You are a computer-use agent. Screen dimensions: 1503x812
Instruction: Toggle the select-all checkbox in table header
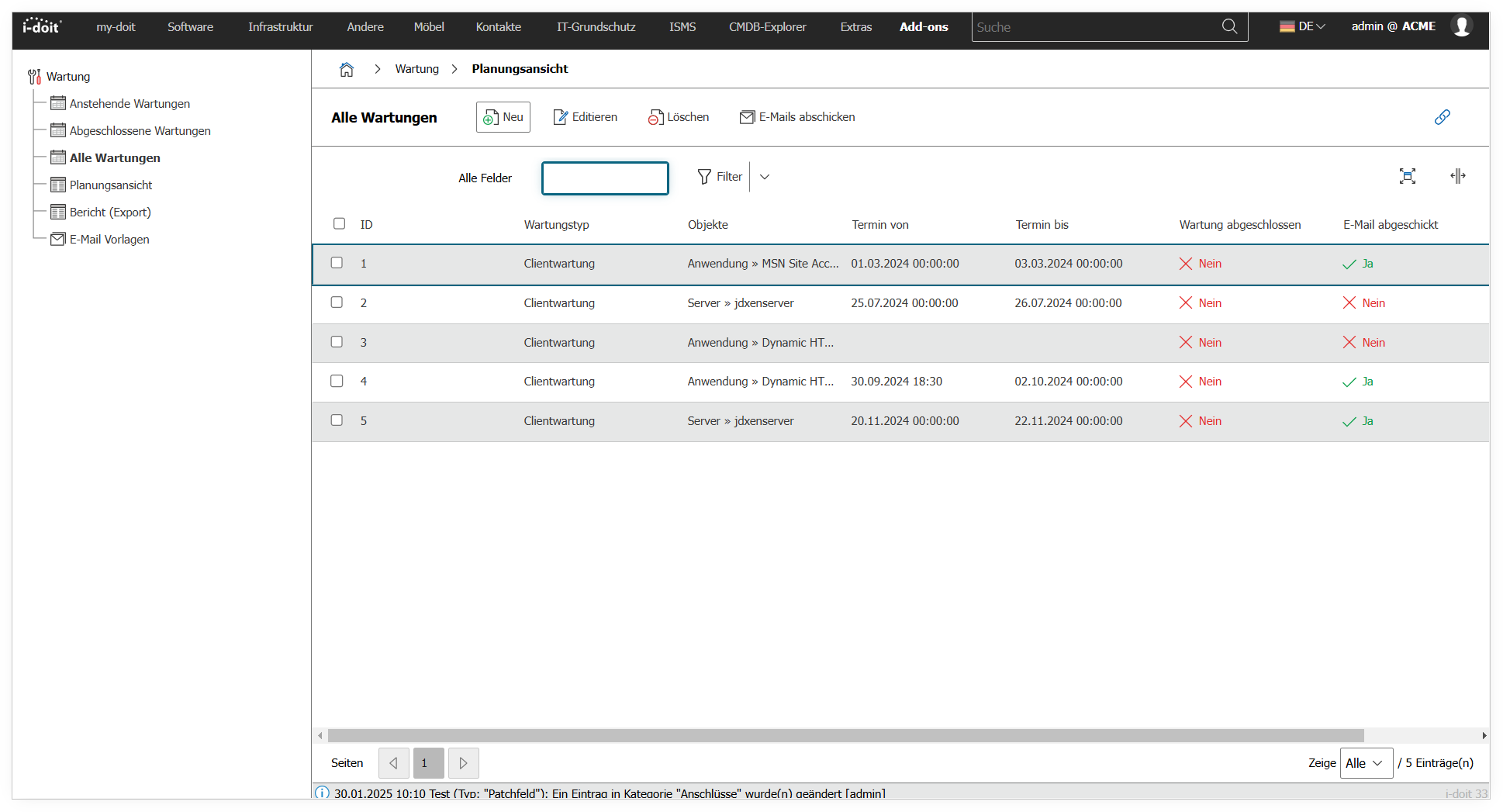339,223
